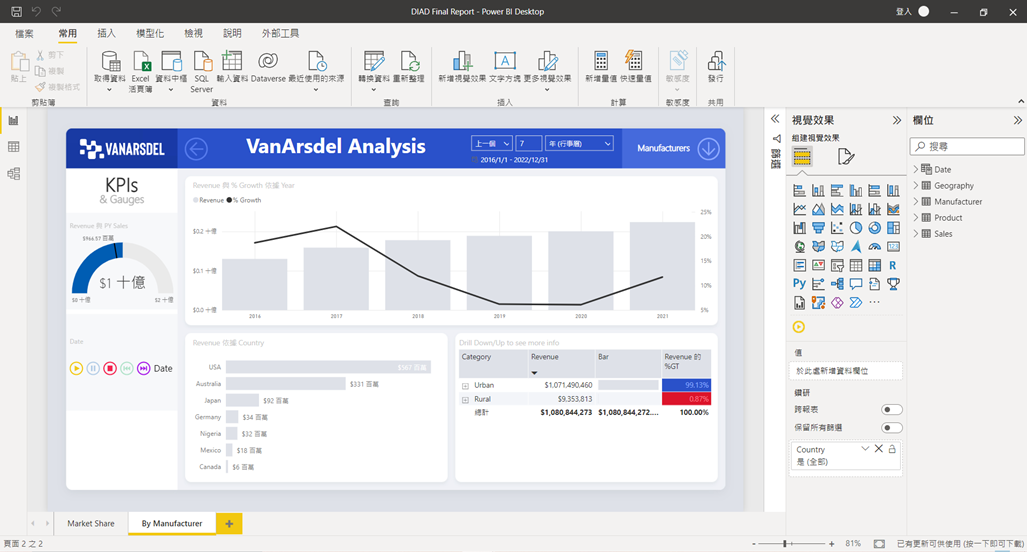The image size is (1027, 552).
Task: Open Report view in left sidebar
Action: (13, 120)
